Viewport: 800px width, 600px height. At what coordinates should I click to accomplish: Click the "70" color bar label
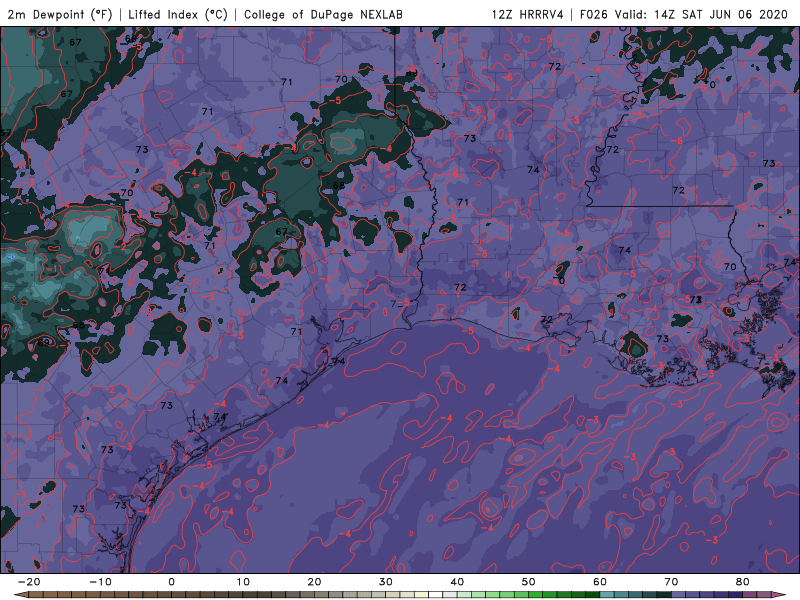tap(671, 582)
